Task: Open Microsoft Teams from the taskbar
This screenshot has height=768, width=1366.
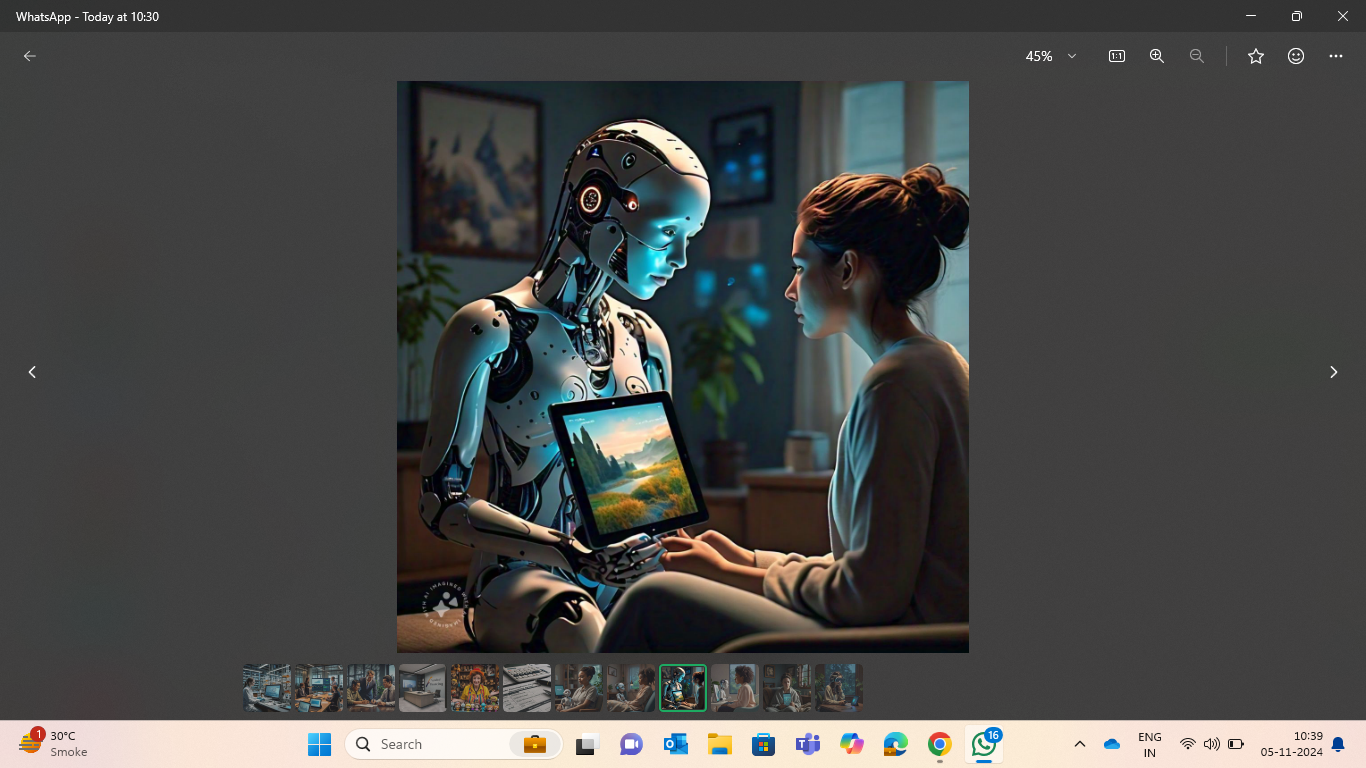Action: click(807, 744)
